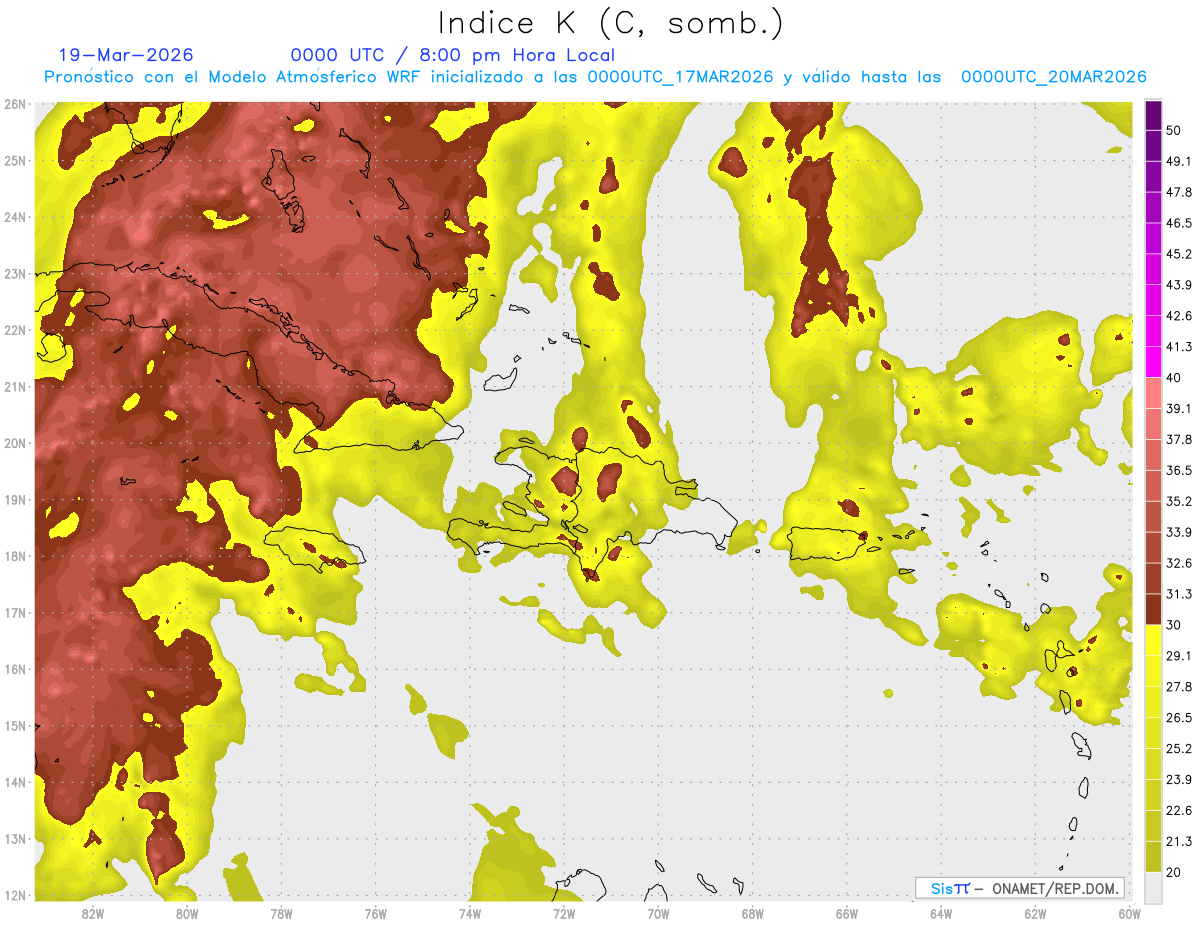Click the colorbar label "42.6"
This screenshot has width=1200, height=927.
coord(1179,316)
